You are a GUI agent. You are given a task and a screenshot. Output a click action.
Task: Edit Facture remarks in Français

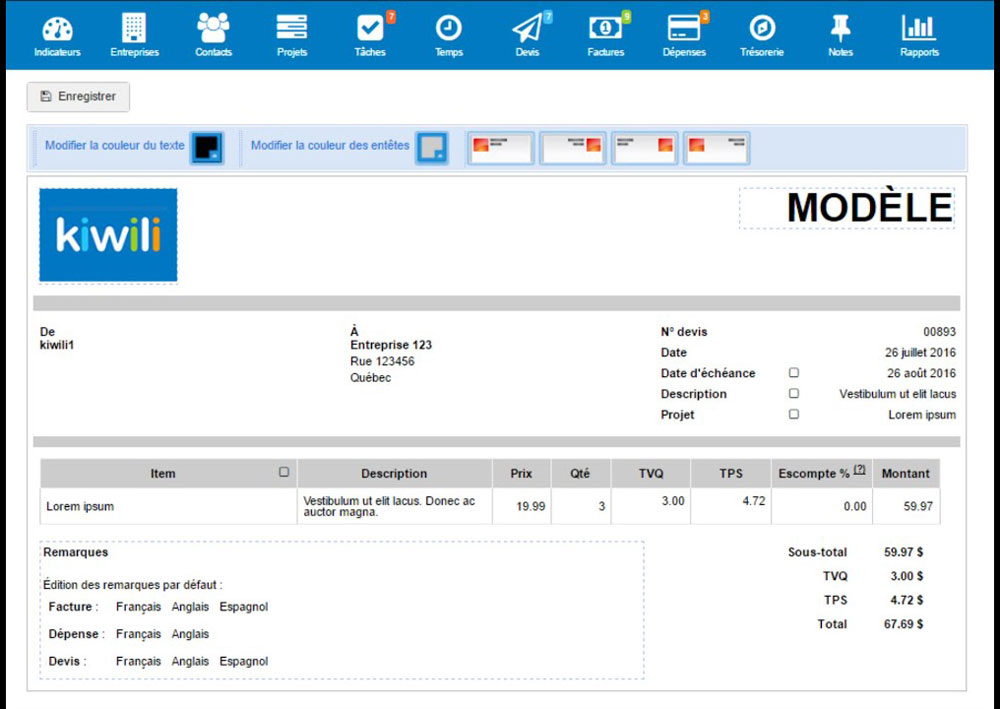pyautogui.click(x=138, y=607)
